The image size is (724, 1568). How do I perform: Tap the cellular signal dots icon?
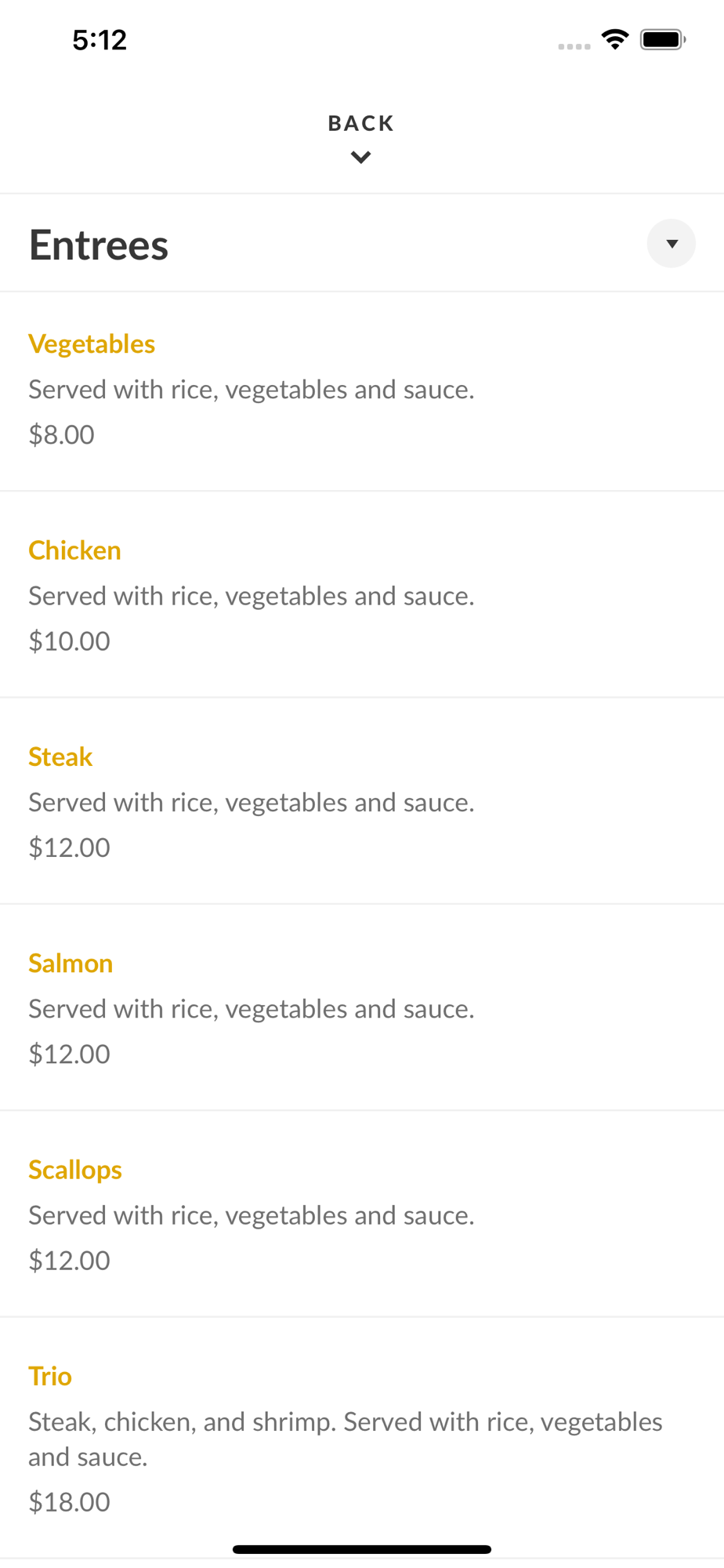click(x=574, y=46)
